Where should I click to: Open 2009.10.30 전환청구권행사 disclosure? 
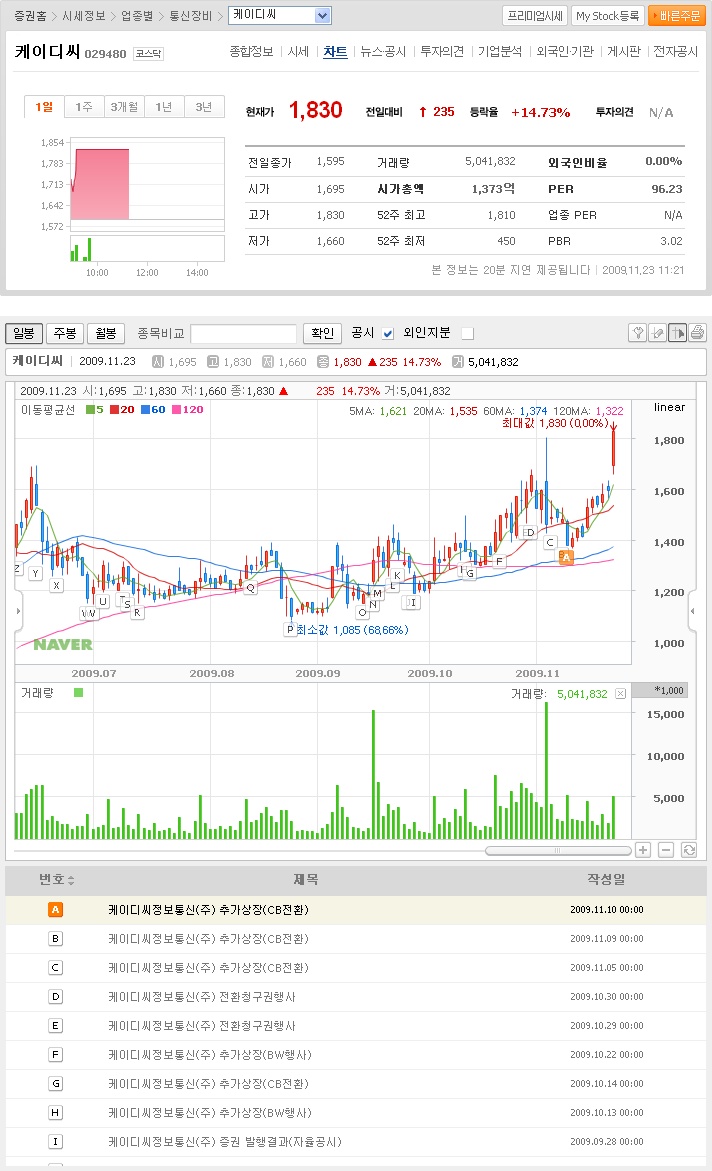pos(202,997)
